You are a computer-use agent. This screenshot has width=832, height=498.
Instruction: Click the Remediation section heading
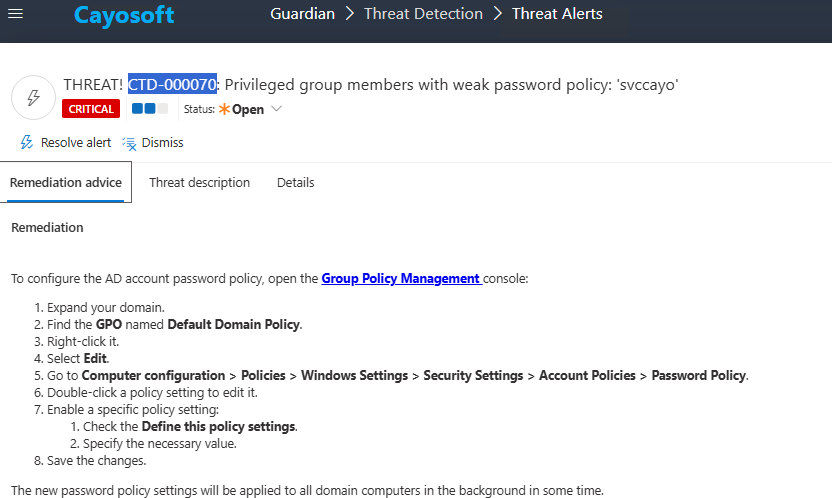(x=47, y=228)
